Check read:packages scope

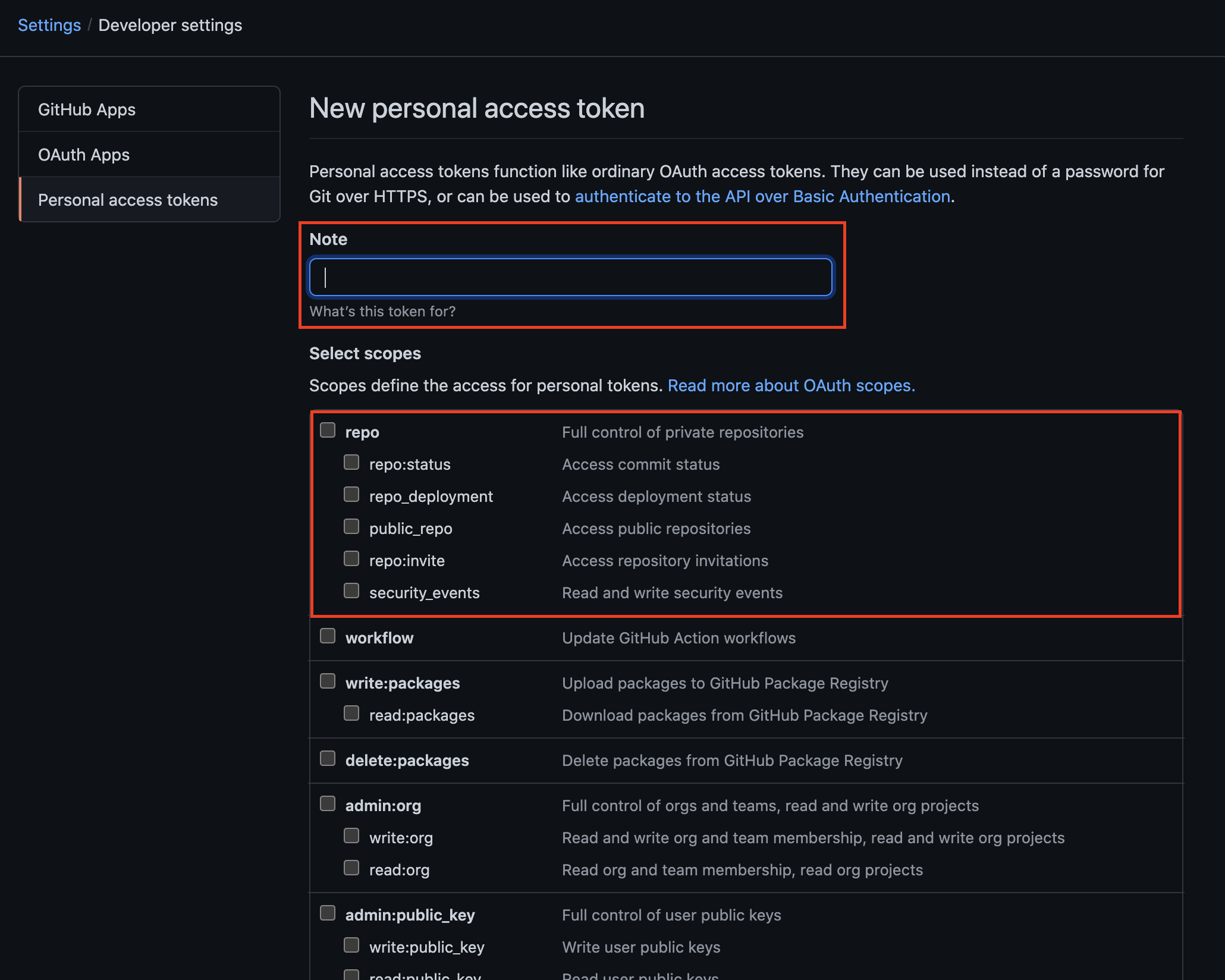[351, 713]
